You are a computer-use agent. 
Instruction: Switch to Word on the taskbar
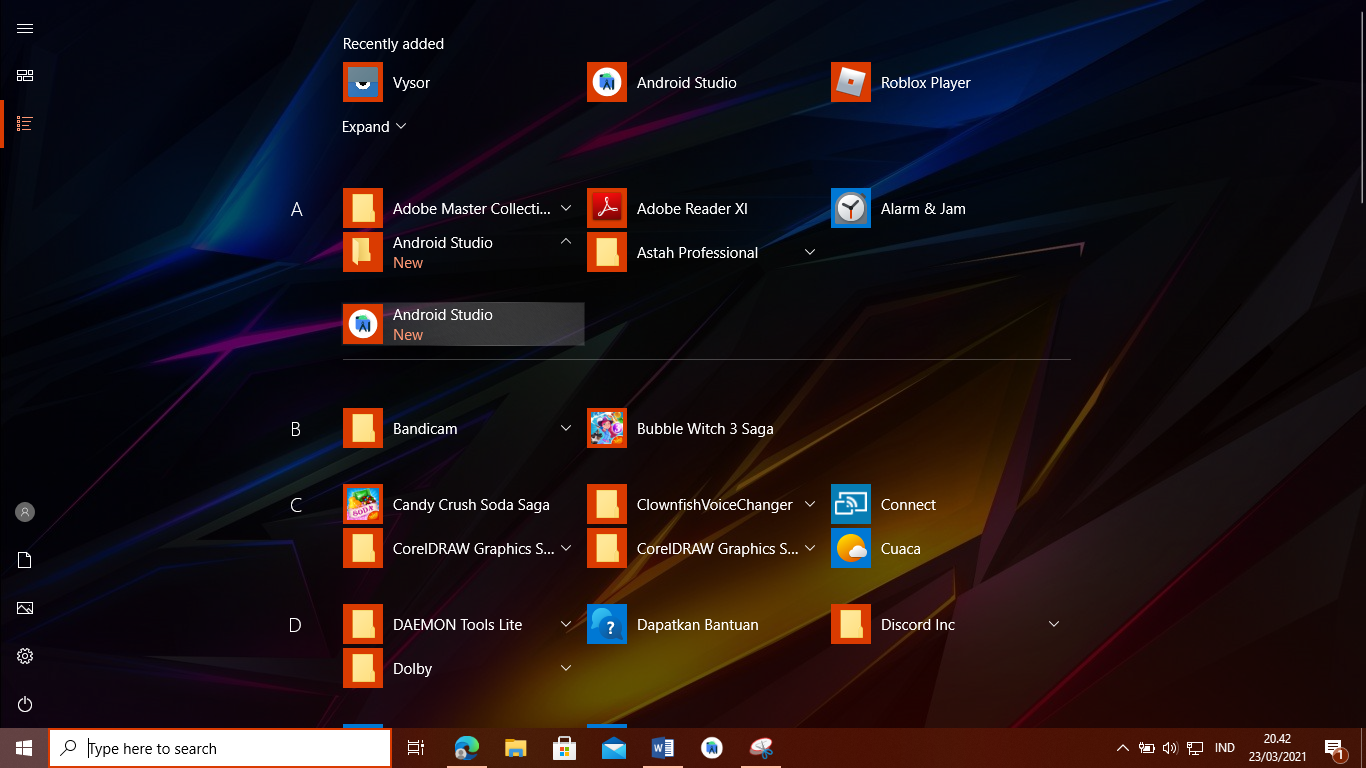click(662, 748)
